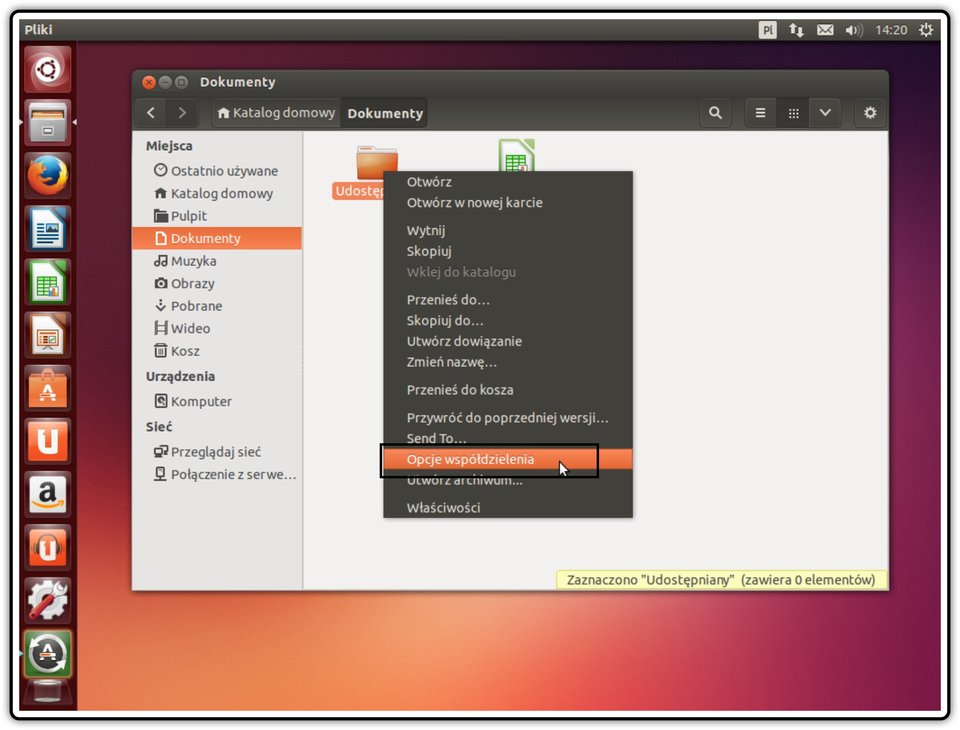Select the Udostępniany folder icon
960x730 pixels.
coord(377,162)
